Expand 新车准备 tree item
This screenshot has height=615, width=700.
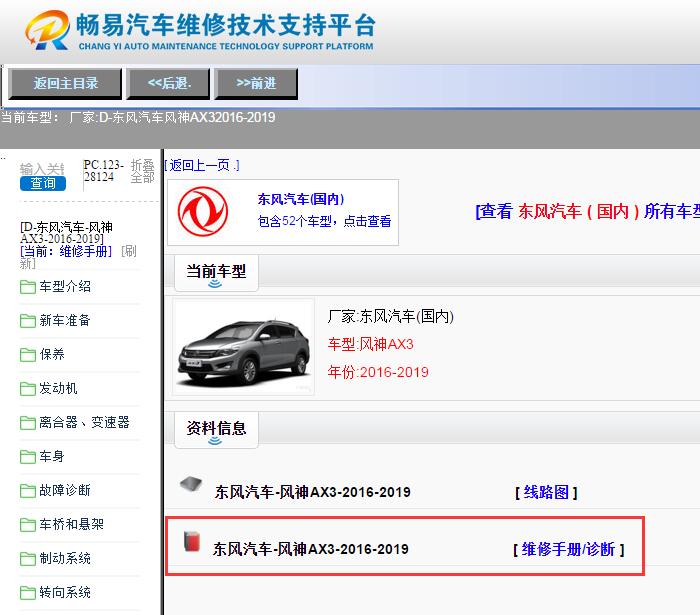pyautogui.click(x=65, y=320)
